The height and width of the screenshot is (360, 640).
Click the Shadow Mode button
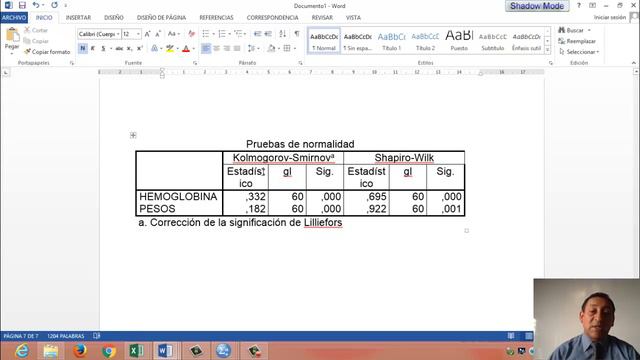click(537, 6)
